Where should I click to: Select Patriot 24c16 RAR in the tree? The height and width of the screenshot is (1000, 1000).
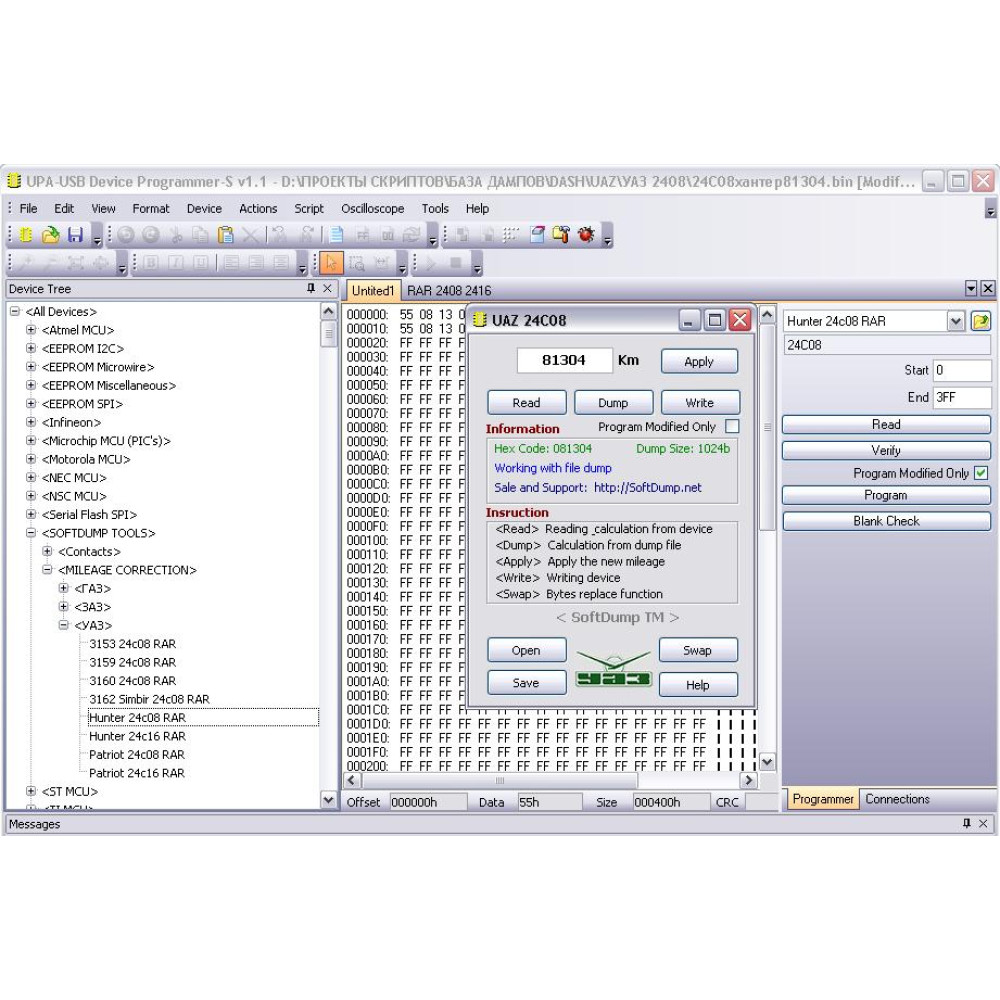coord(136,773)
